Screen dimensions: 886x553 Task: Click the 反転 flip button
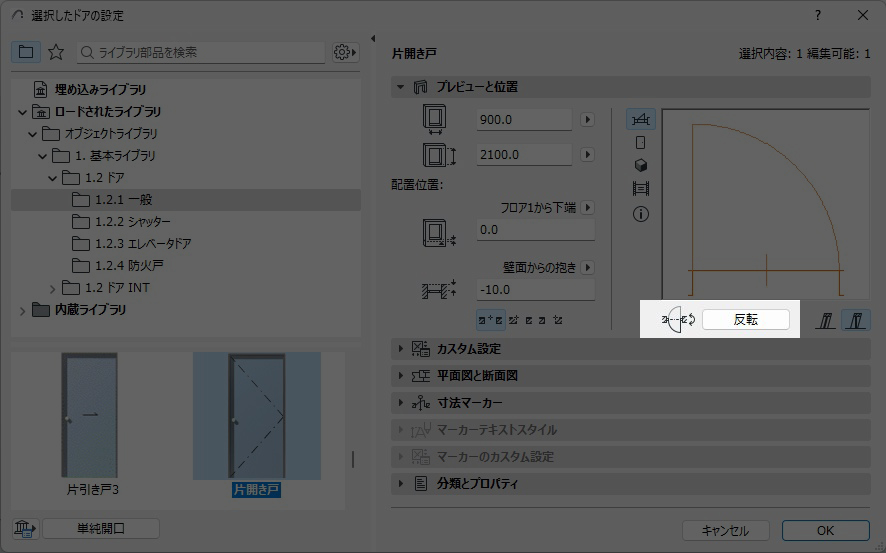[745, 320]
